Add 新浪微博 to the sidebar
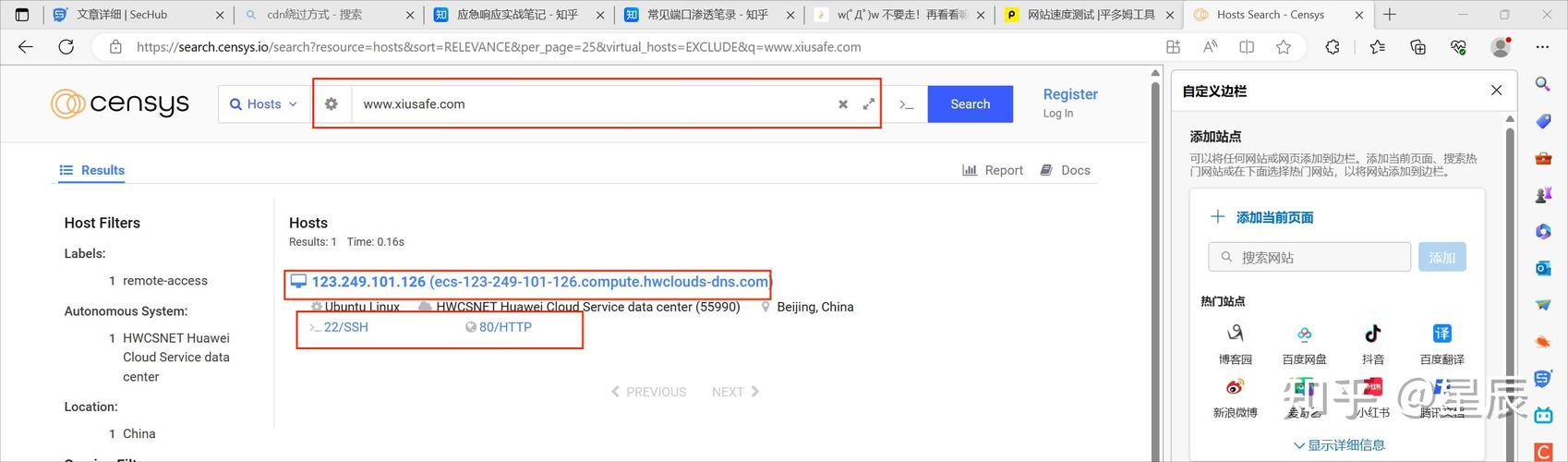The height and width of the screenshot is (462, 1568). click(1235, 396)
